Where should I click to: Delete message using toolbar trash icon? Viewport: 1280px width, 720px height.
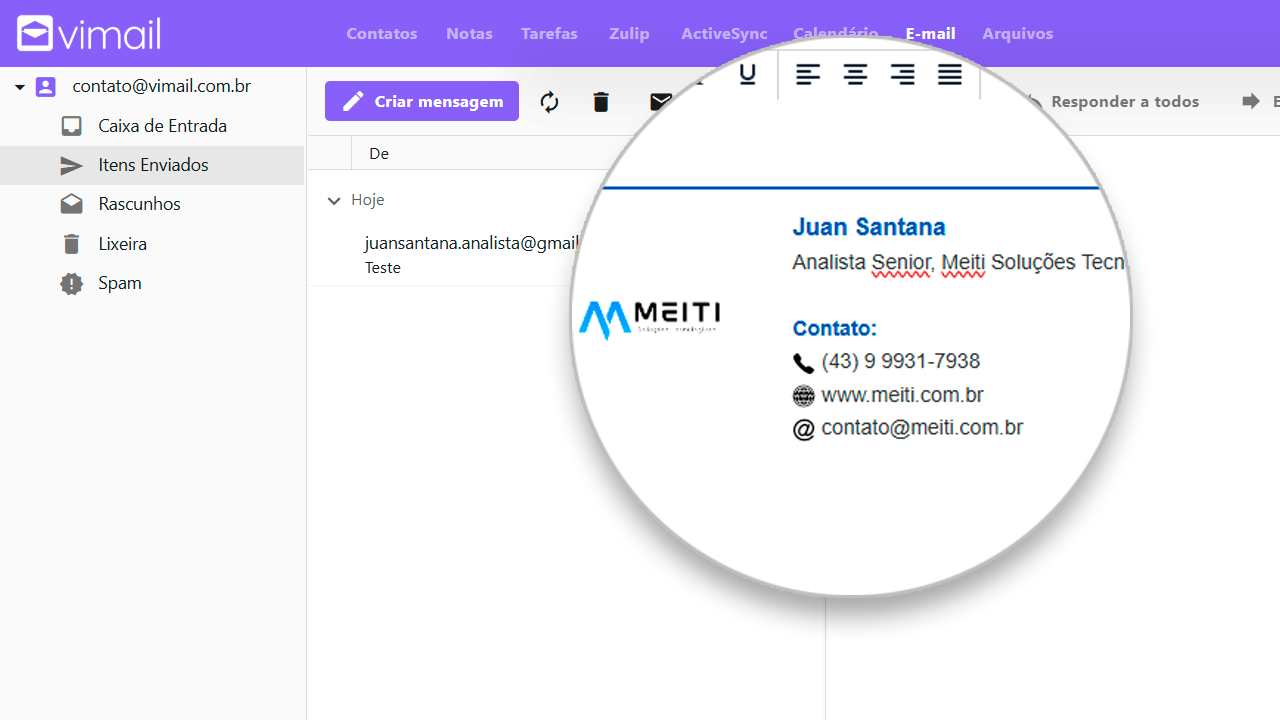(x=601, y=101)
